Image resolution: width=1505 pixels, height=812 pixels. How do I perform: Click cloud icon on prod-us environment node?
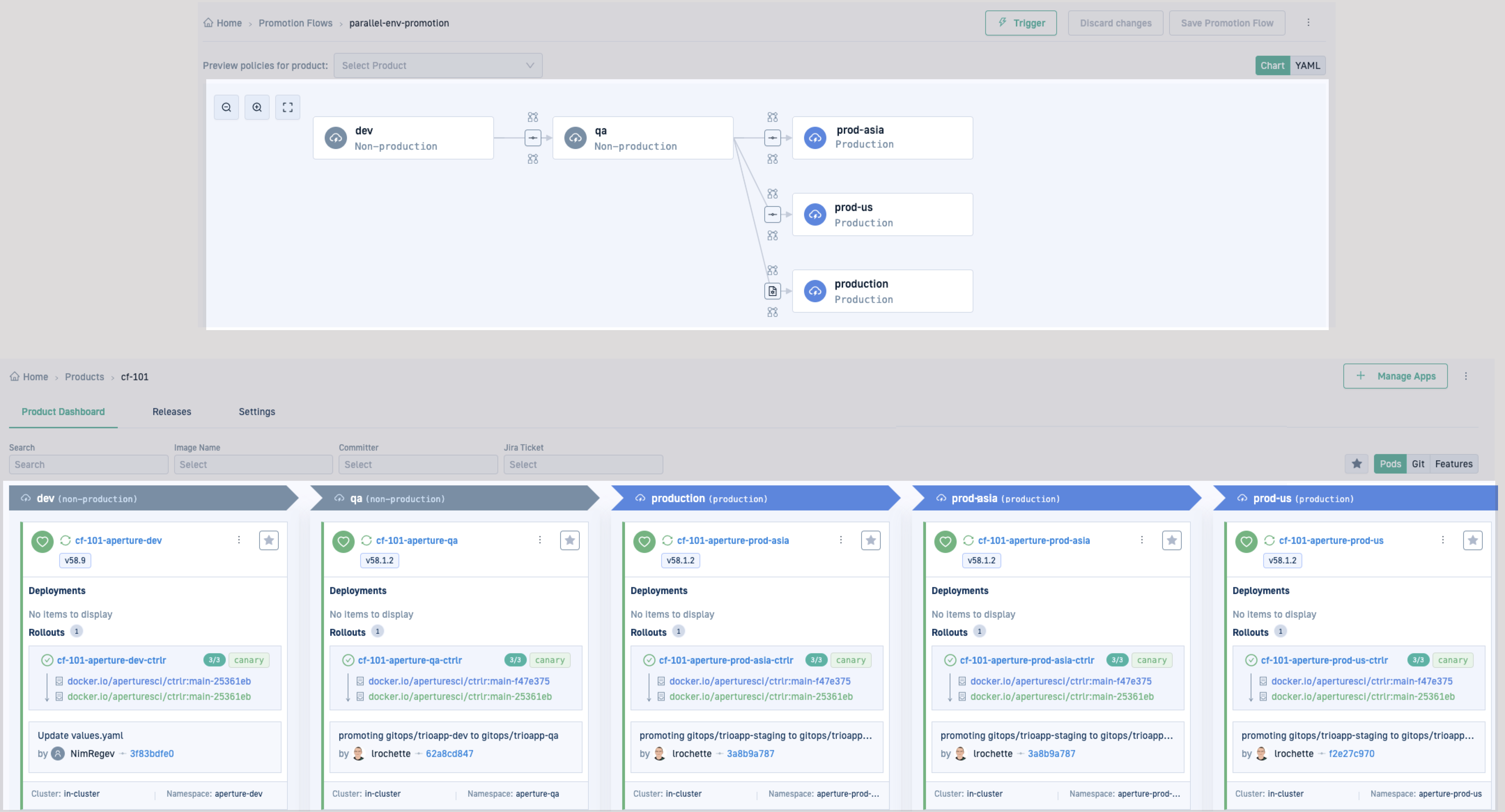point(815,215)
